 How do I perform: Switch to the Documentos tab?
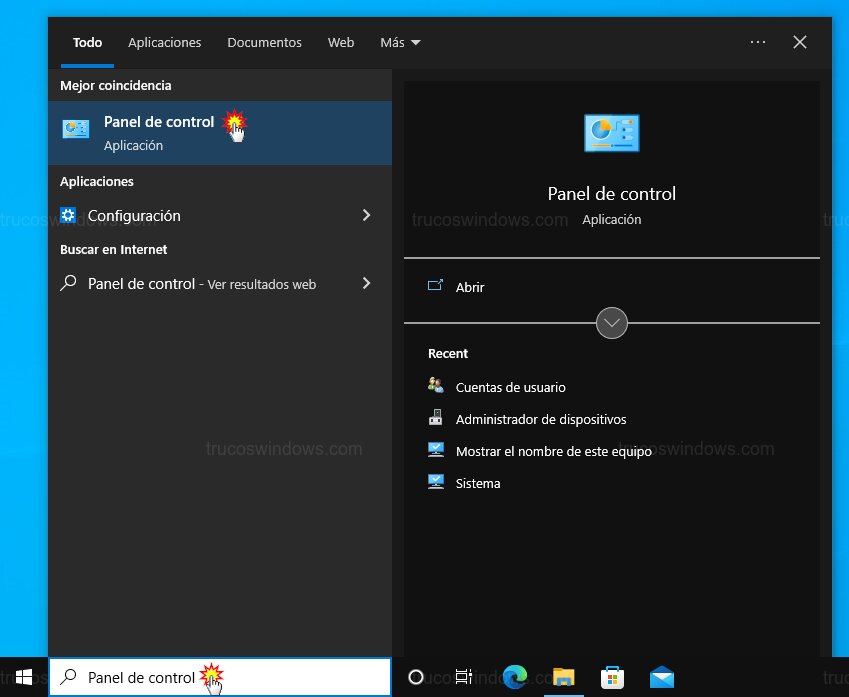click(264, 42)
